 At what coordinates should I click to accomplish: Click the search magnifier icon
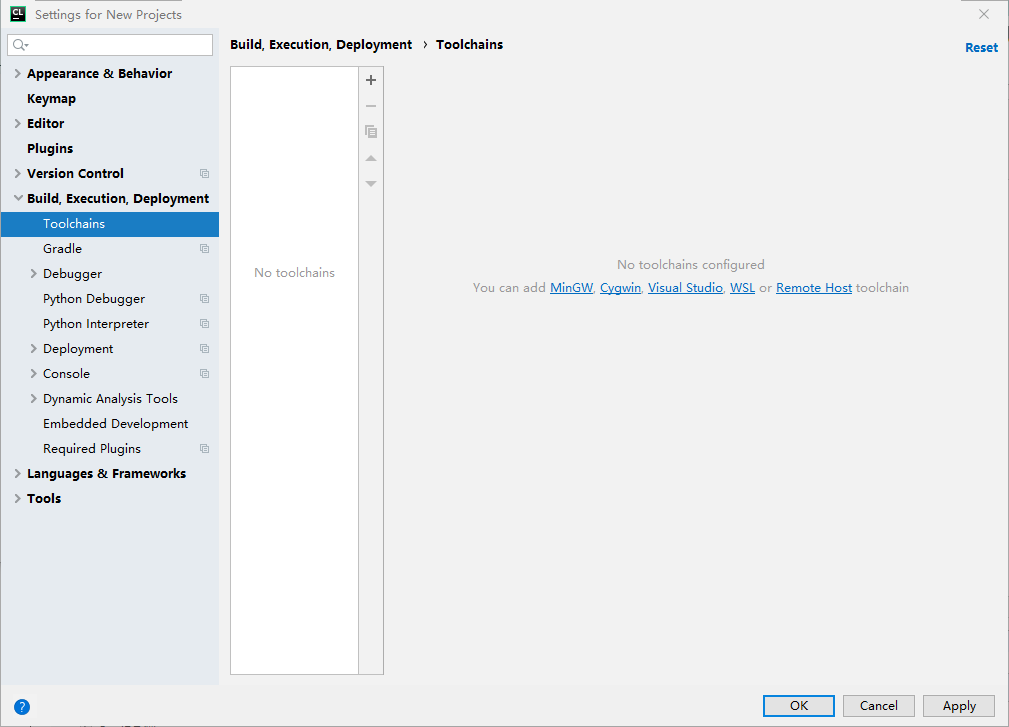[20, 45]
